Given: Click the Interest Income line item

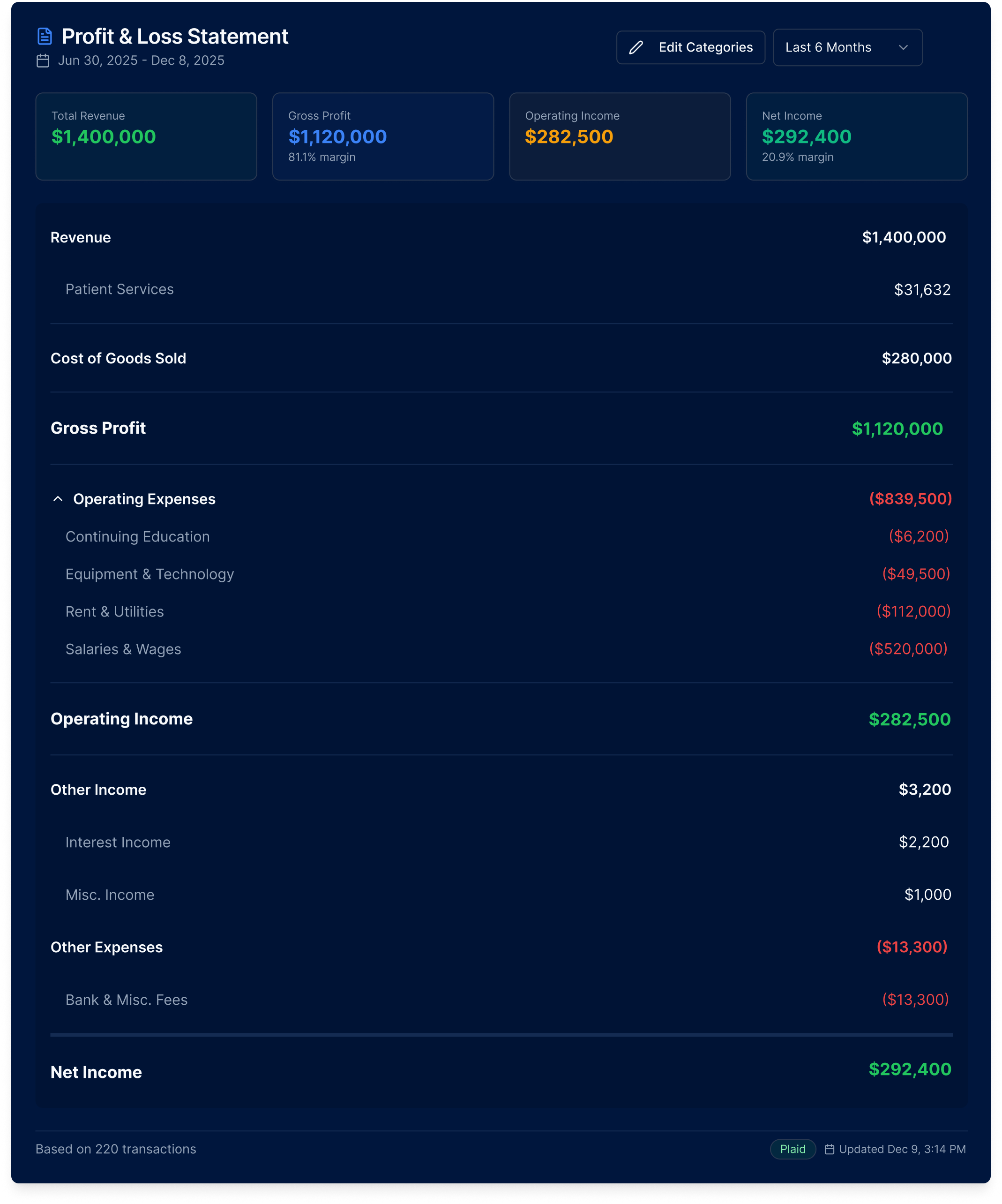Looking at the screenshot, I should (x=118, y=842).
